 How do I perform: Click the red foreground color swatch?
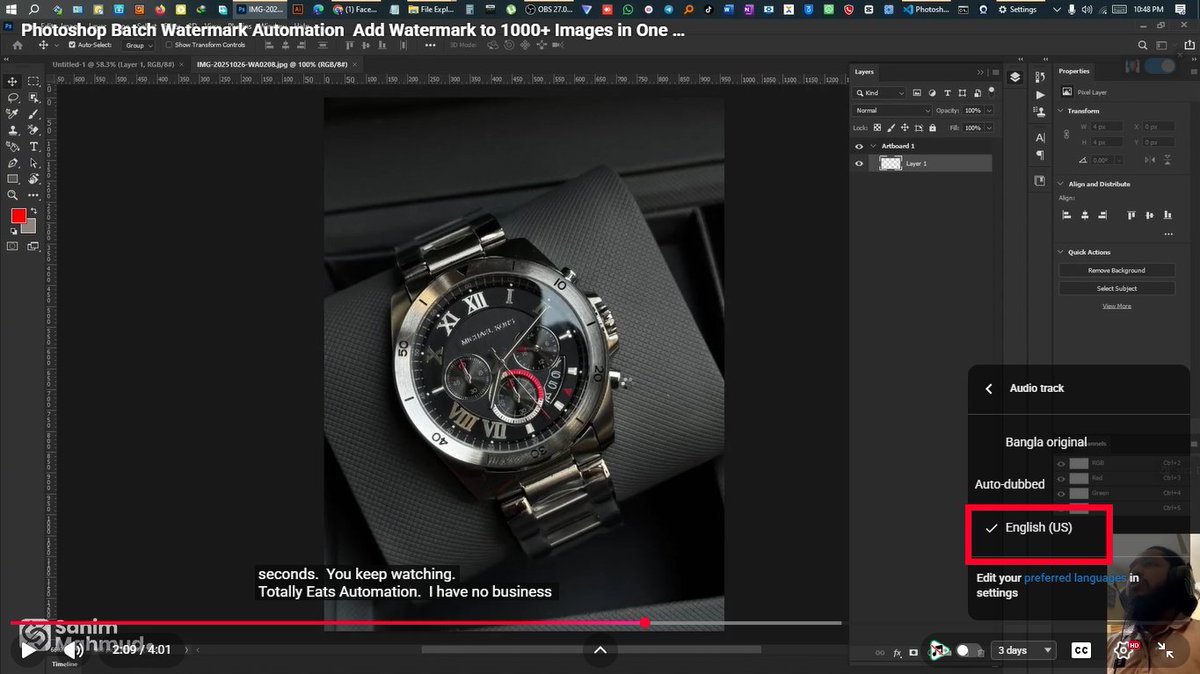18,216
